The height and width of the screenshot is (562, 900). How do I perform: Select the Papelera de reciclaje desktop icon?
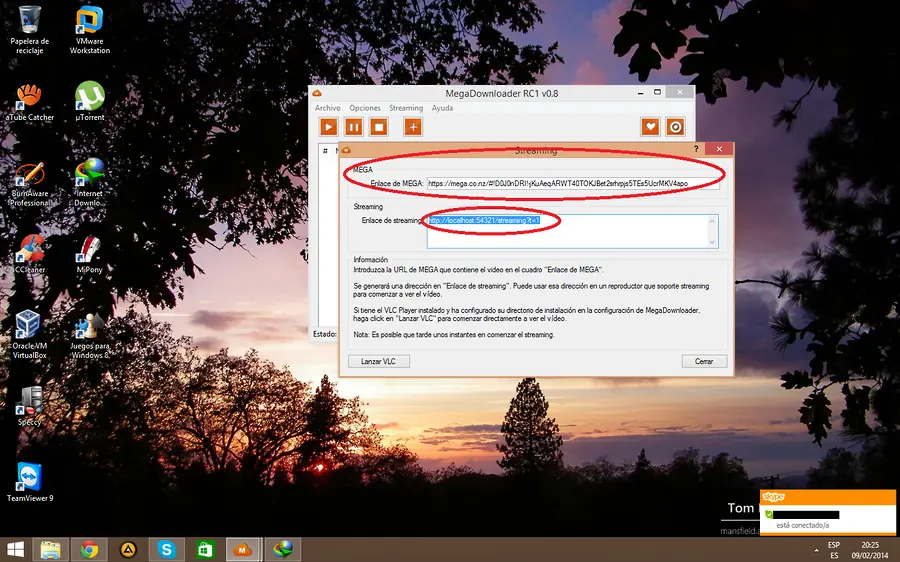coord(29,30)
